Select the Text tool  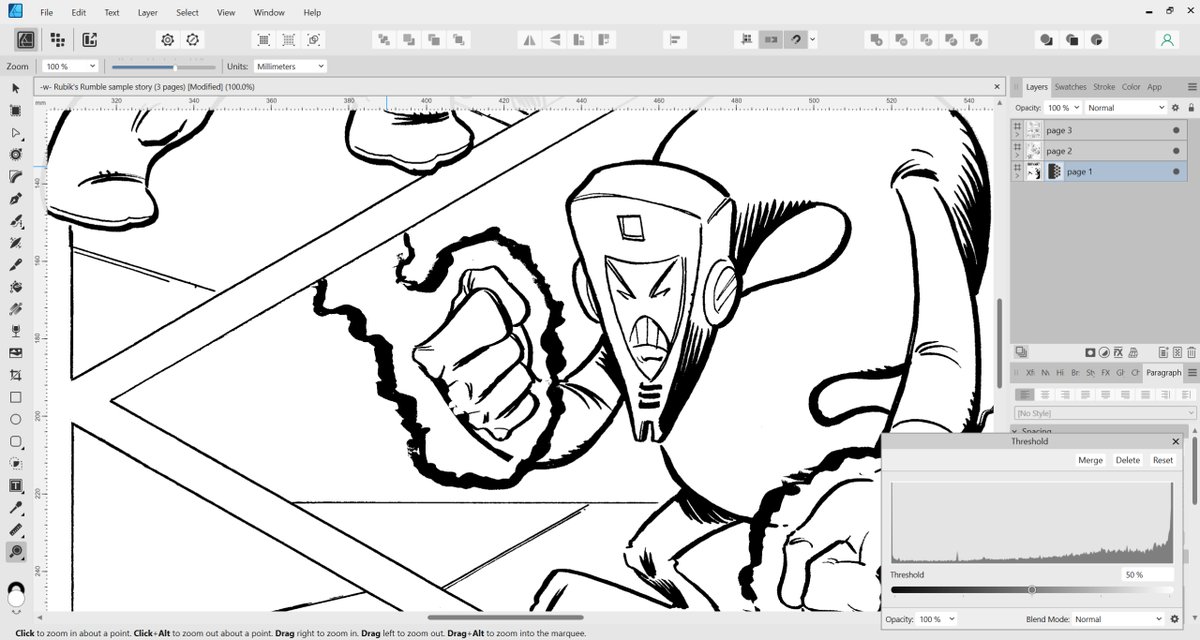[14, 485]
